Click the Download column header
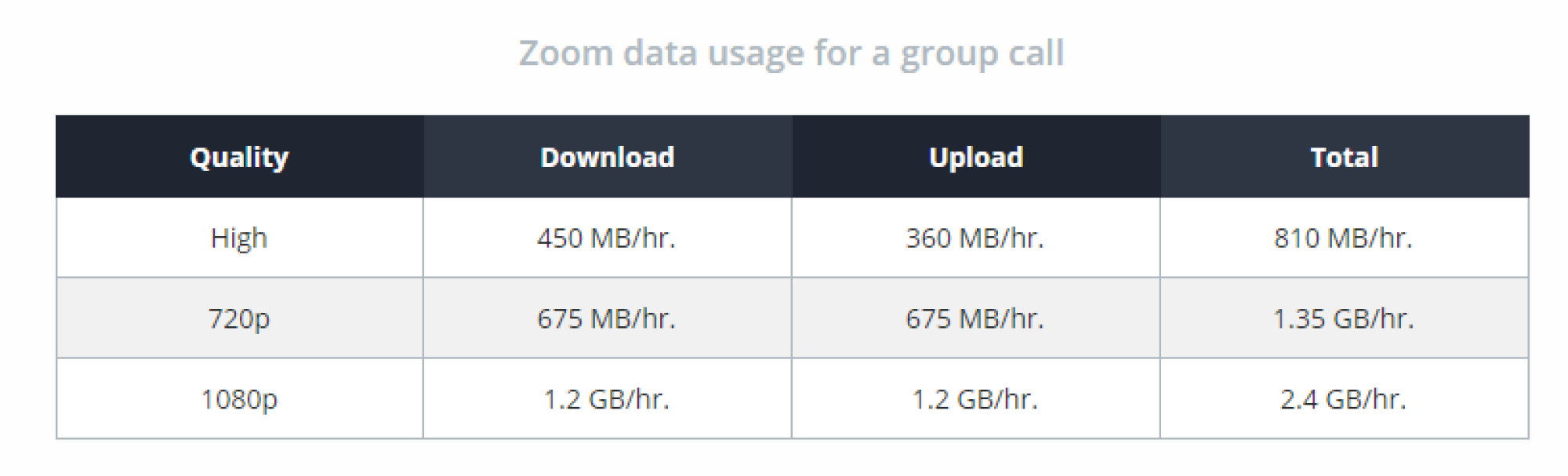The width and height of the screenshot is (1568, 476). [x=608, y=157]
